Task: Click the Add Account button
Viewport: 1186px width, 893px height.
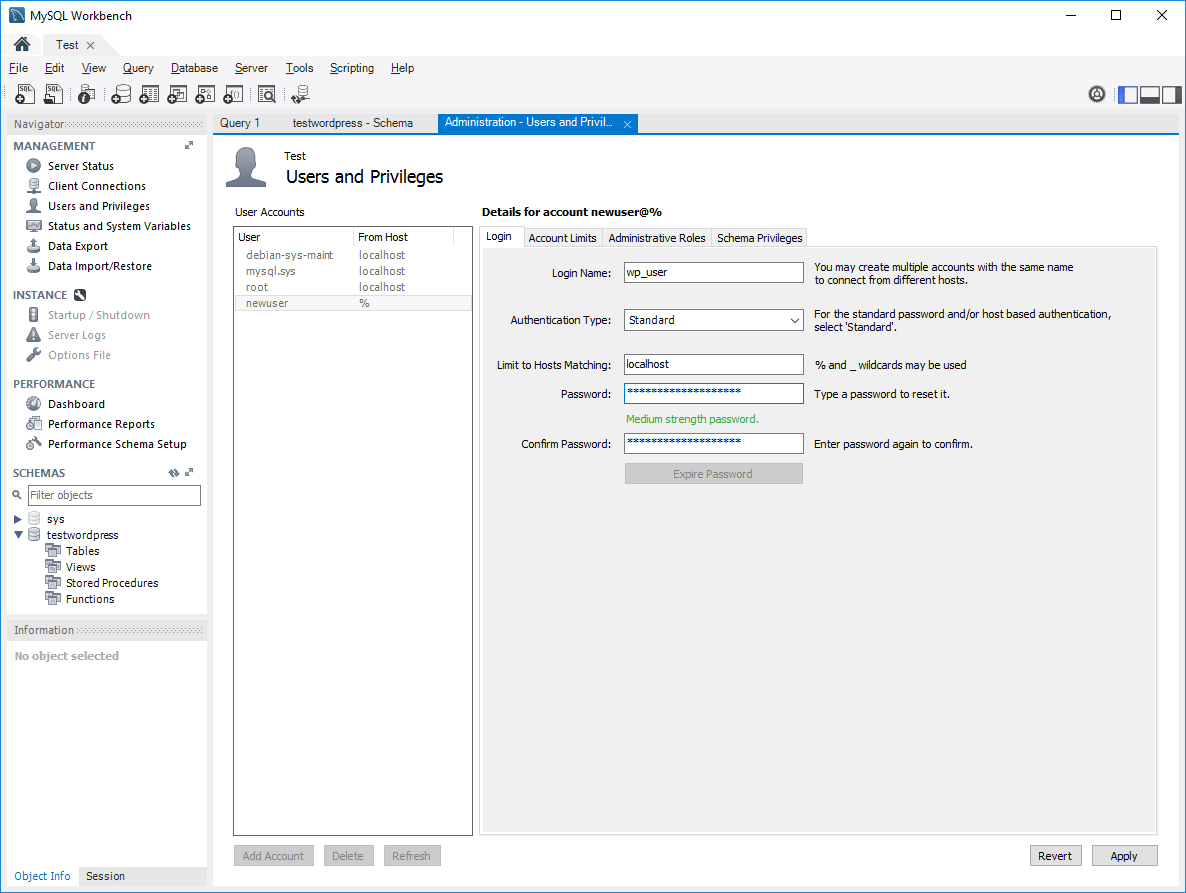Action: coord(273,856)
